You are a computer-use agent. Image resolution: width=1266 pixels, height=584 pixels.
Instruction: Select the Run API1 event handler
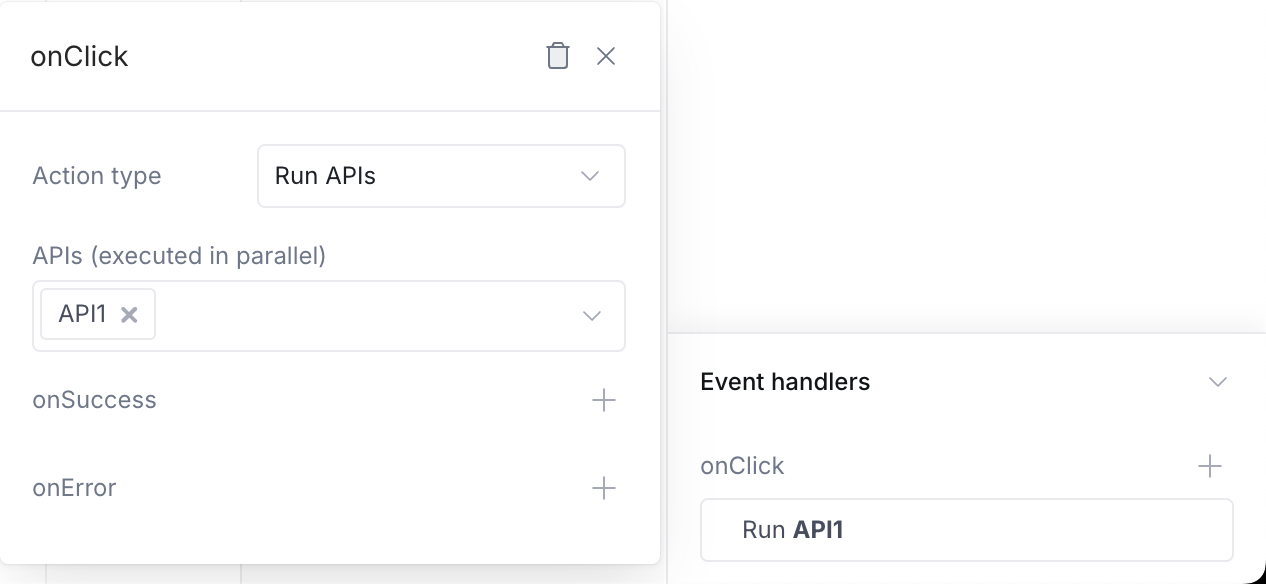pos(967,529)
